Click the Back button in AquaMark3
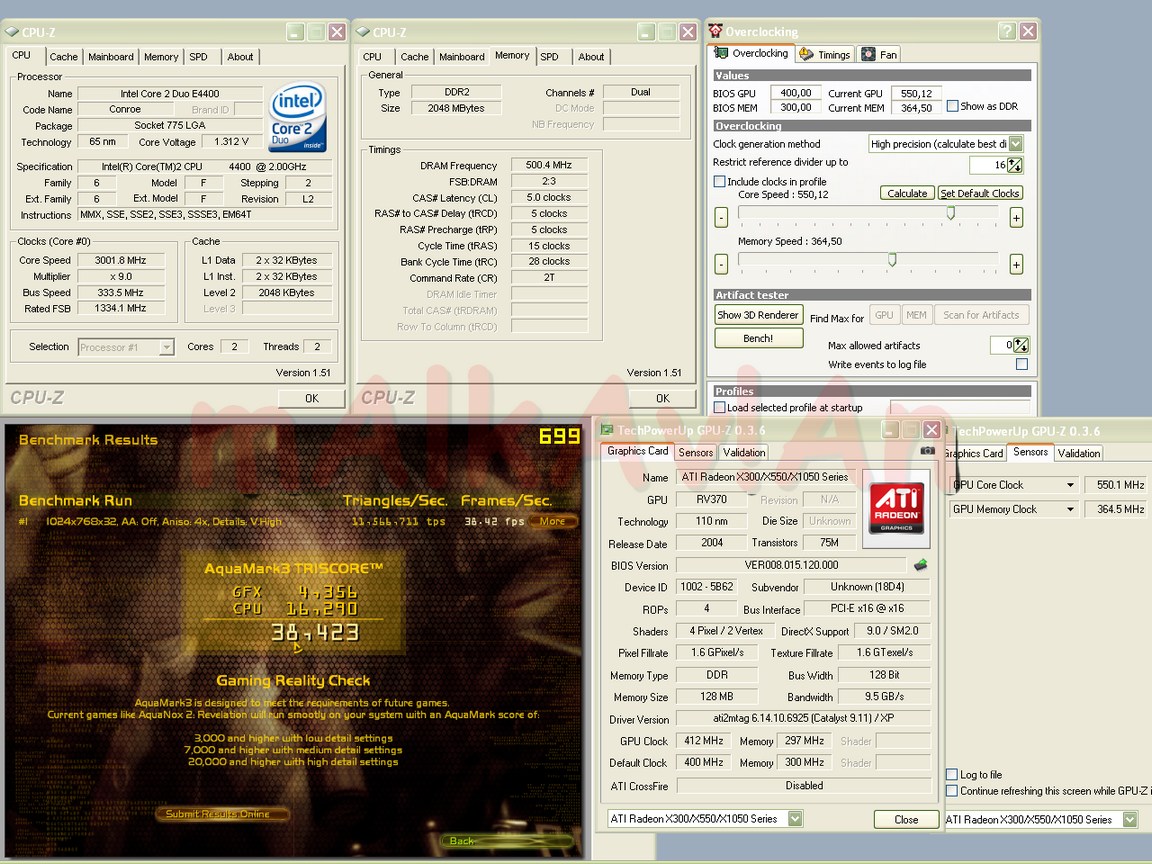 pyautogui.click(x=507, y=840)
